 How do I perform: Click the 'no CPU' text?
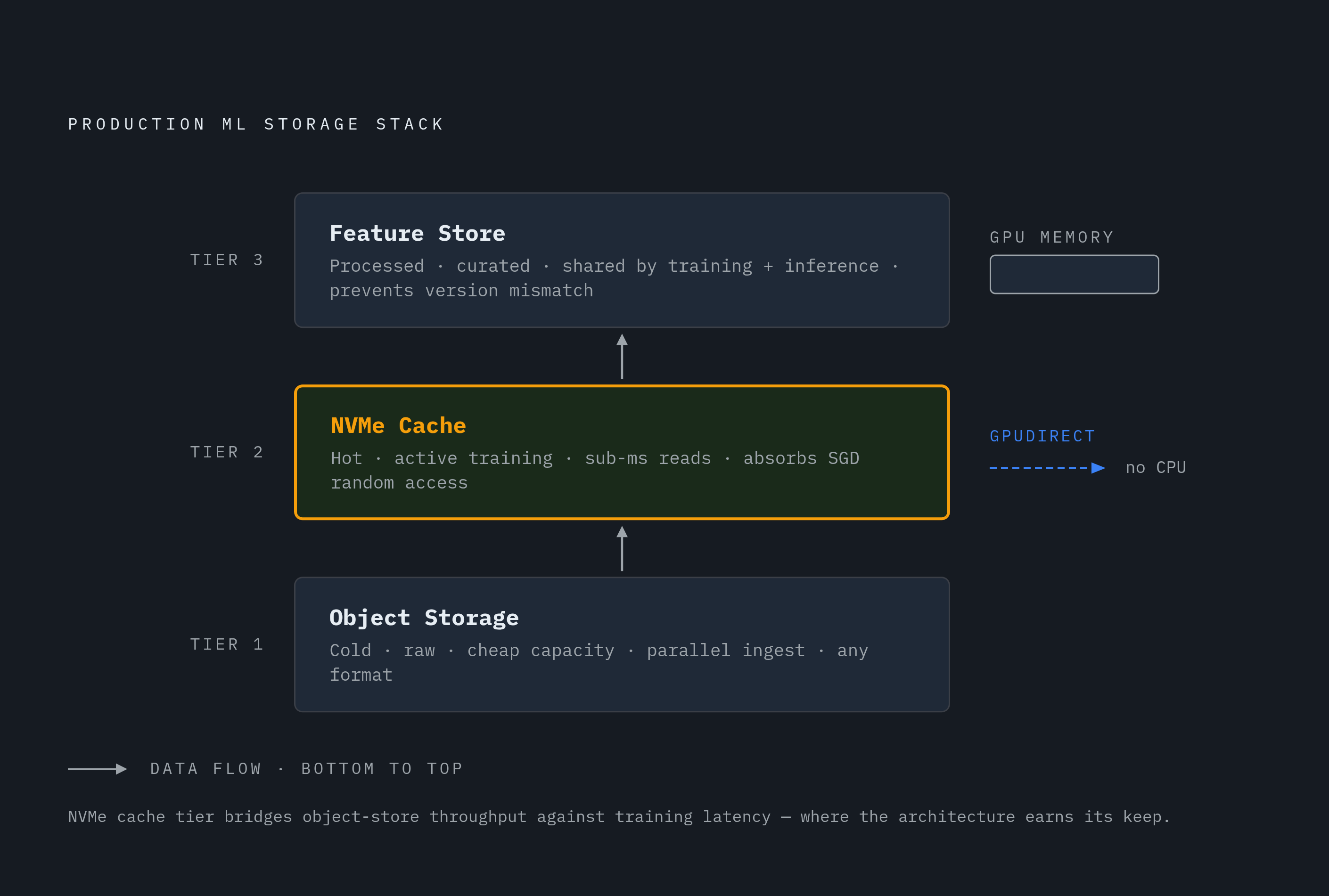coord(1155,467)
